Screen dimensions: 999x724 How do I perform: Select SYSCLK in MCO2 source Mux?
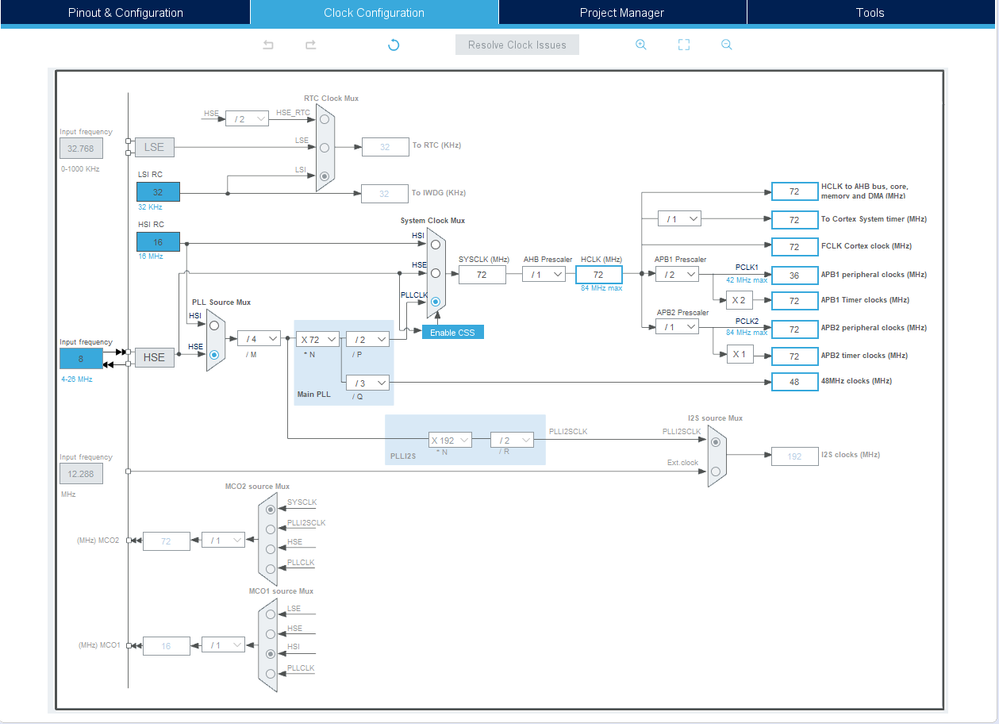[271, 509]
